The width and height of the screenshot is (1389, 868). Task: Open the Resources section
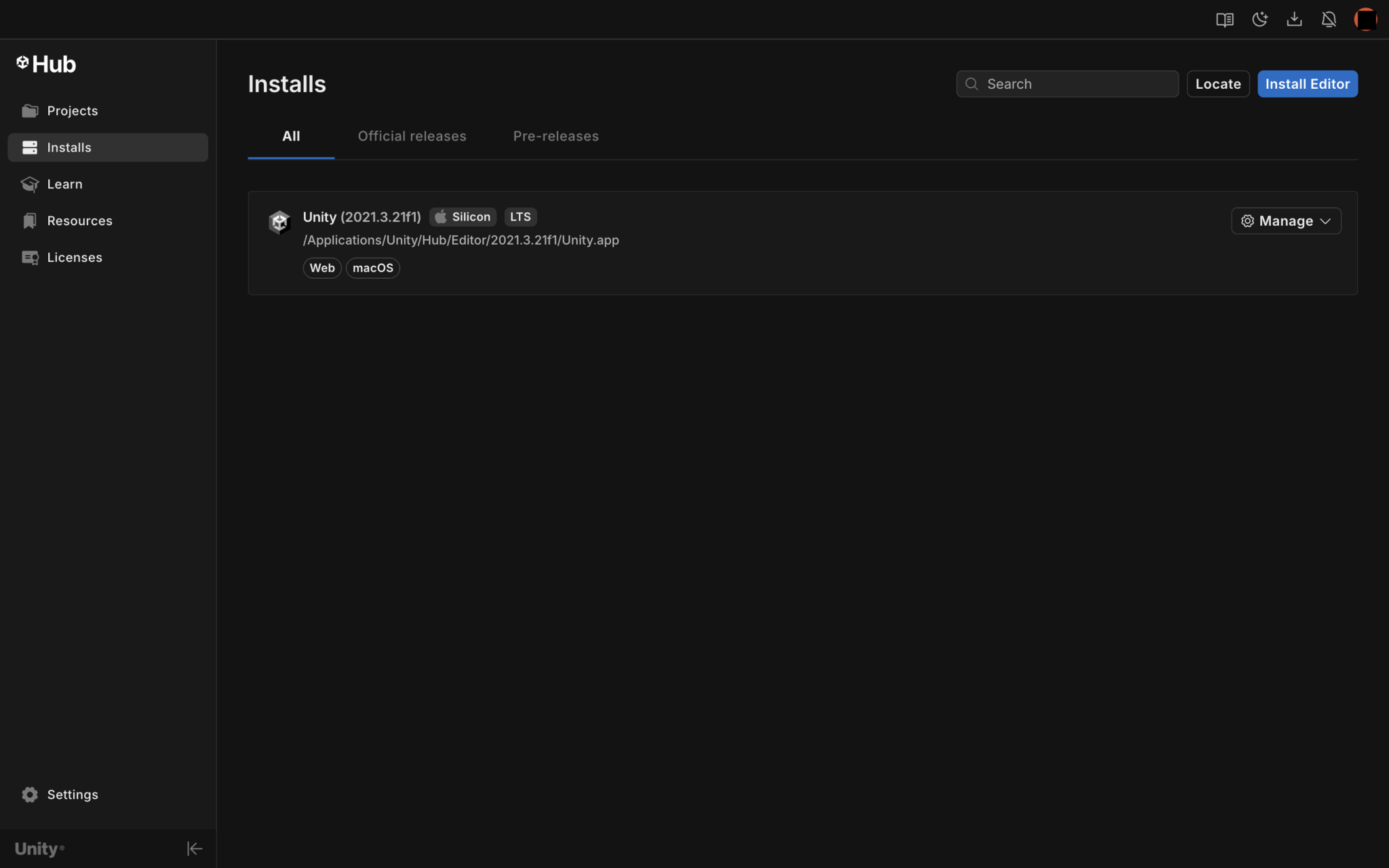coord(79,220)
